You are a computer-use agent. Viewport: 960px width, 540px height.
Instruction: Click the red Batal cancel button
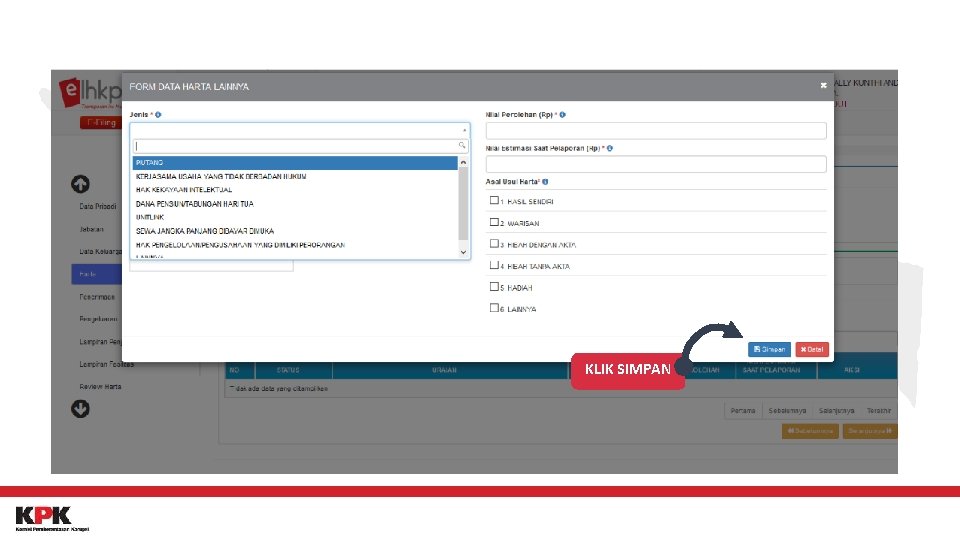point(812,349)
